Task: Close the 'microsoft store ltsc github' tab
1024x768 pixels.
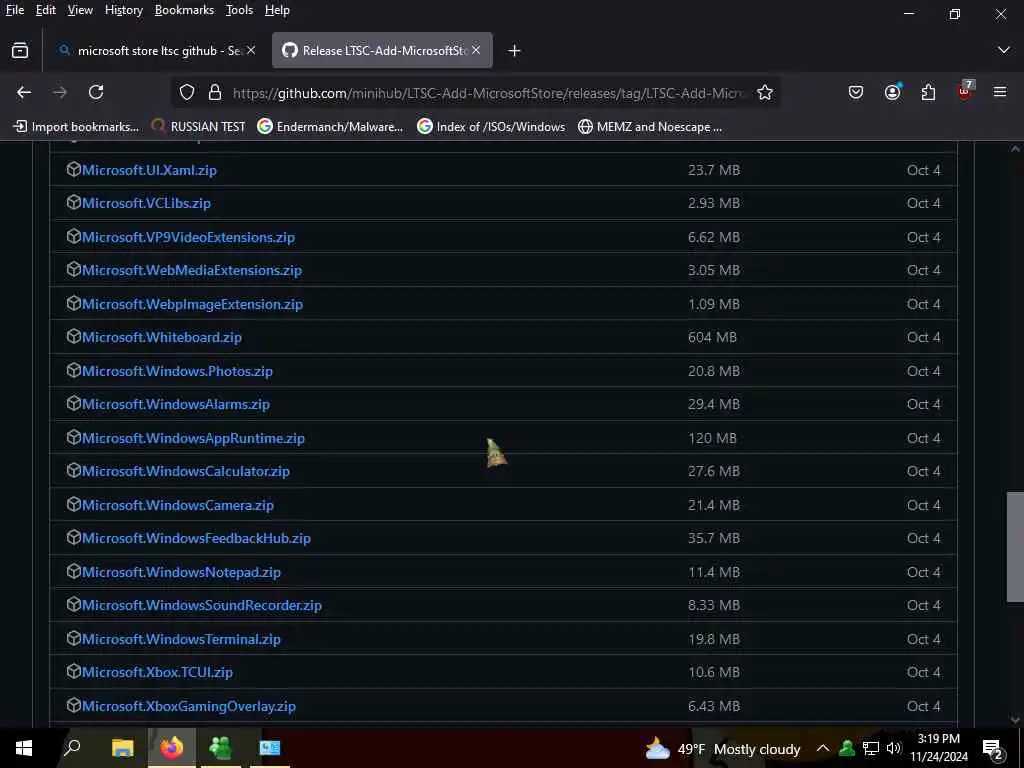Action: point(251,50)
